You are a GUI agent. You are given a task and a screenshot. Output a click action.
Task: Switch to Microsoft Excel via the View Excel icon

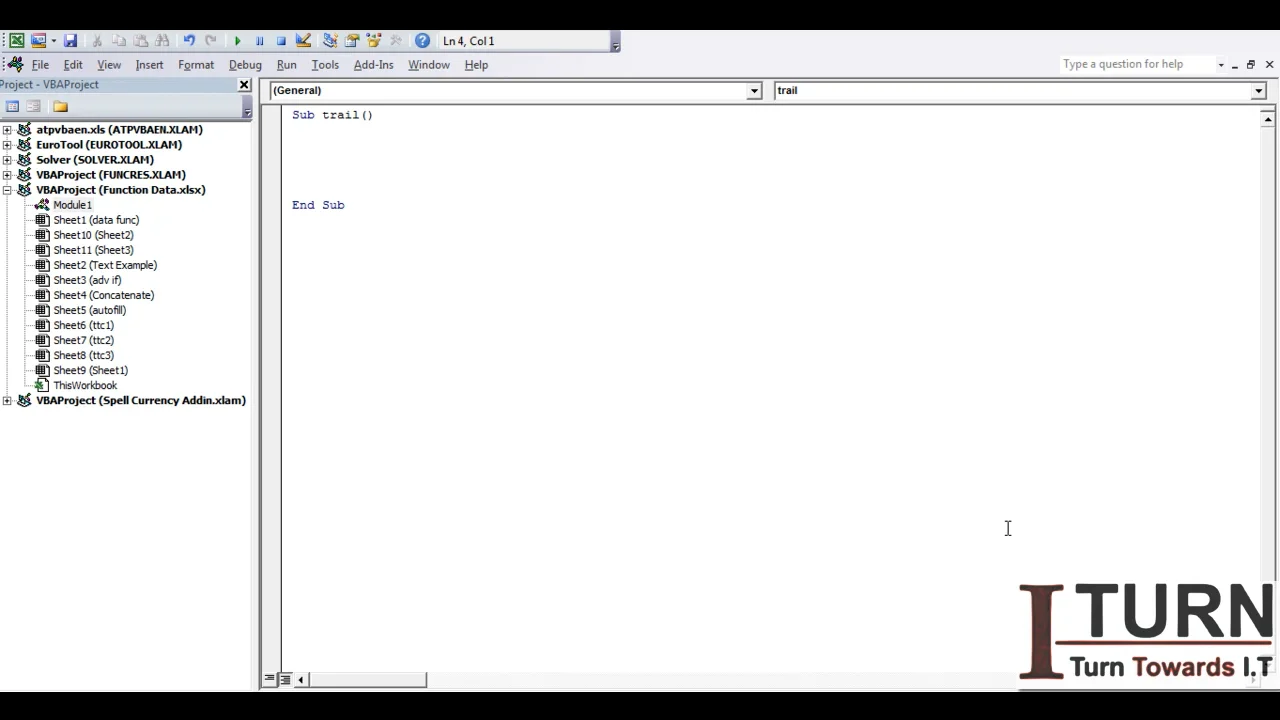[x=17, y=41]
